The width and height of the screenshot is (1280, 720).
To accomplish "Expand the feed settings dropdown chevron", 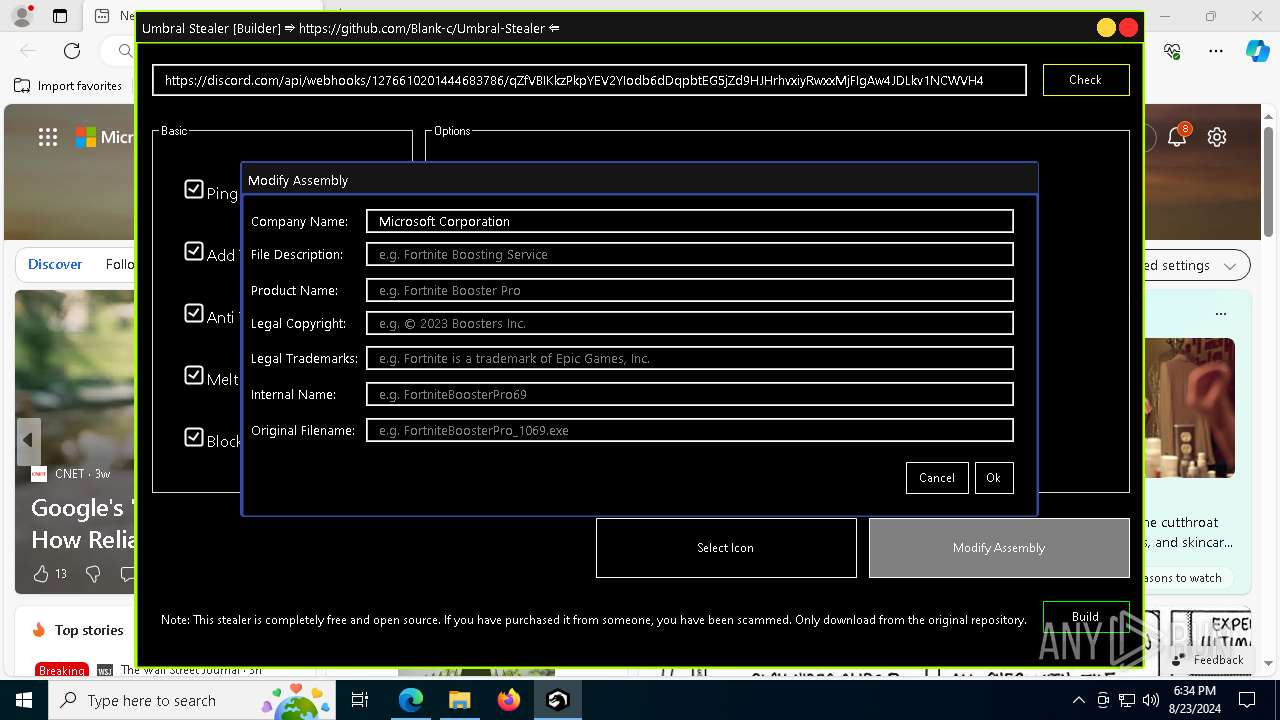I will tap(1230, 265).
